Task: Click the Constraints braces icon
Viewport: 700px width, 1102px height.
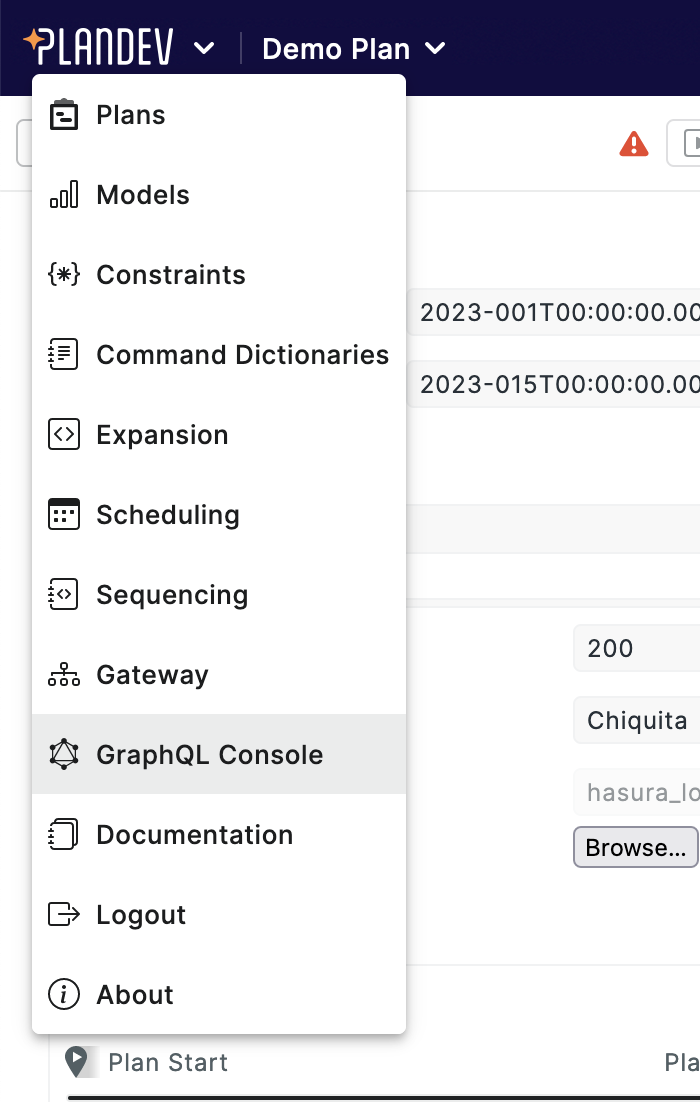Action: click(63, 274)
